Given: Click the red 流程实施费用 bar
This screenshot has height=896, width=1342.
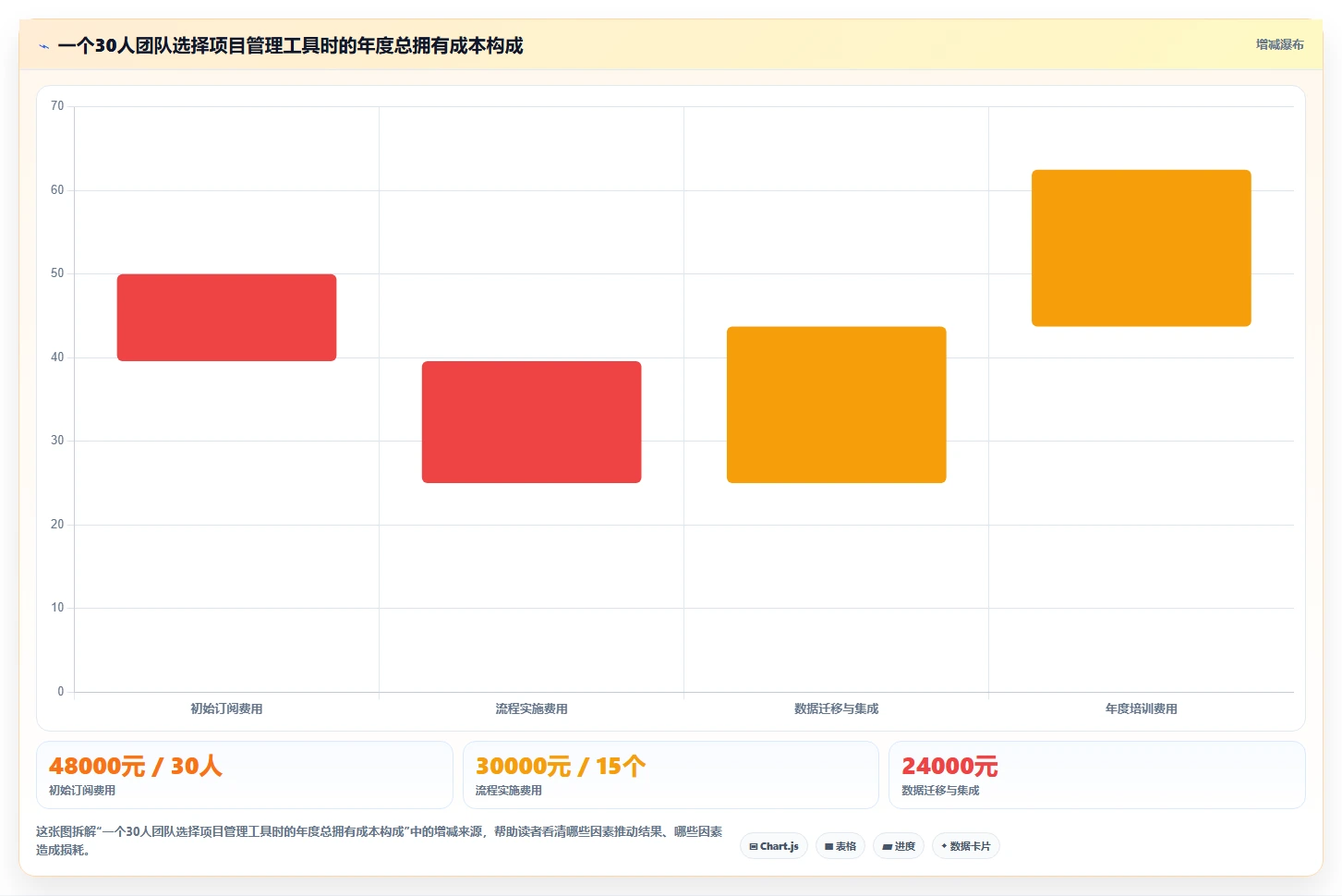Looking at the screenshot, I should 531,422.
